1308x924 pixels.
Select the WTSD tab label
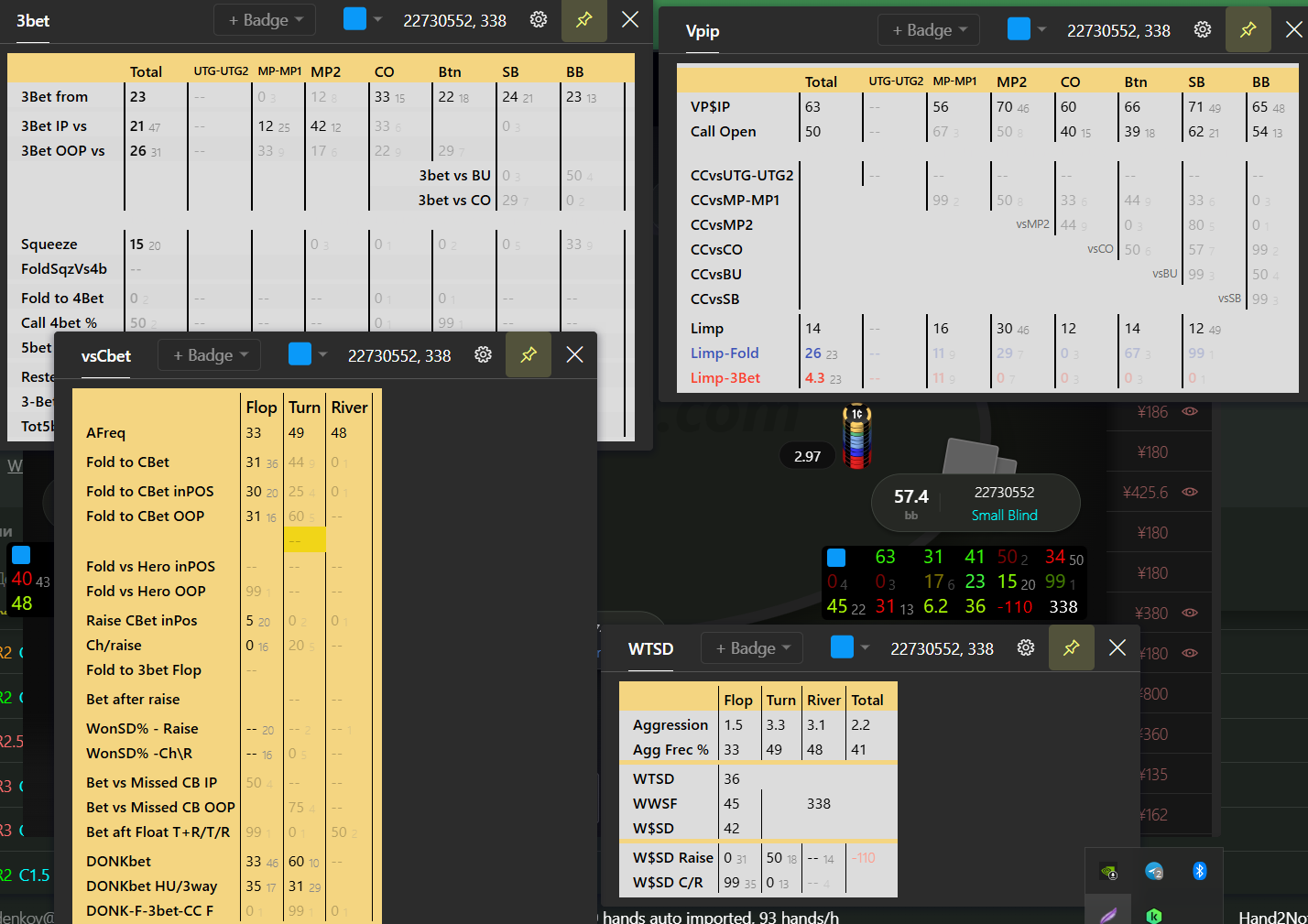[x=651, y=648]
